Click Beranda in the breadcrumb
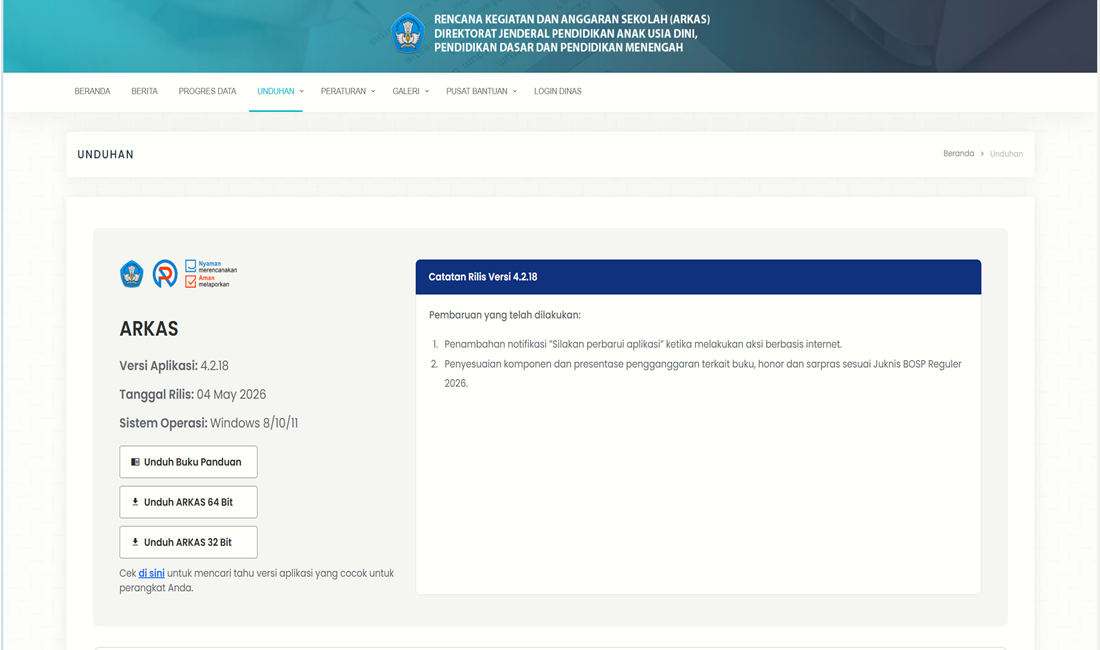This screenshot has width=1100, height=650. pyautogui.click(x=958, y=154)
